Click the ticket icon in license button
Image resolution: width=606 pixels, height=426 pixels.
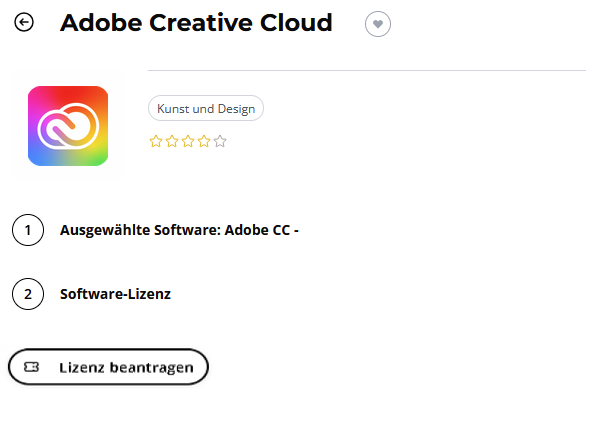point(31,367)
